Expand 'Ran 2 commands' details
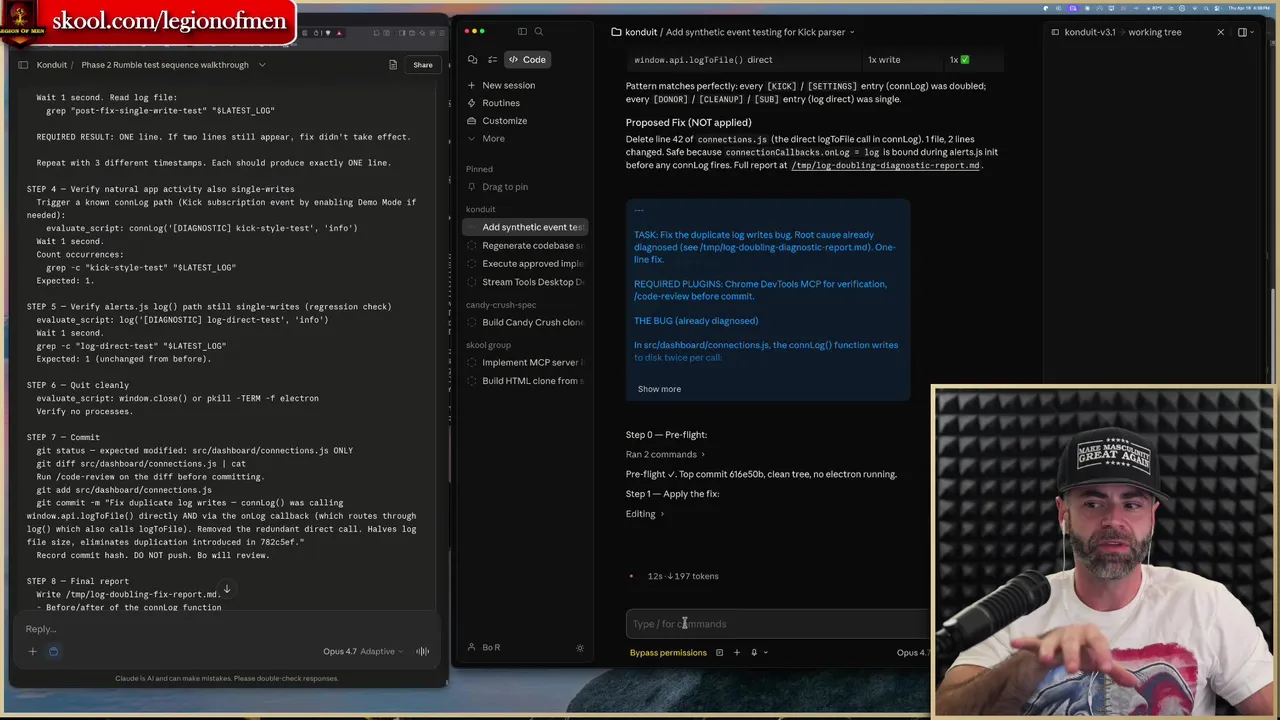Image resolution: width=1280 pixels, height=720 pixels. pos(665,454)
